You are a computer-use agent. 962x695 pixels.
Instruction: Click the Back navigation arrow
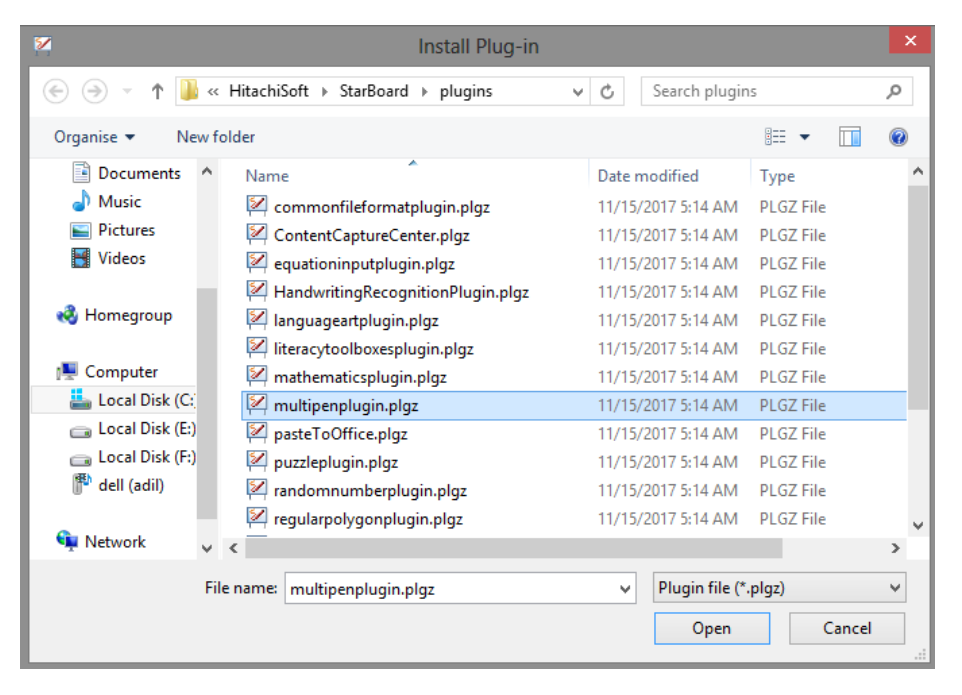click(x=56, y=91)
